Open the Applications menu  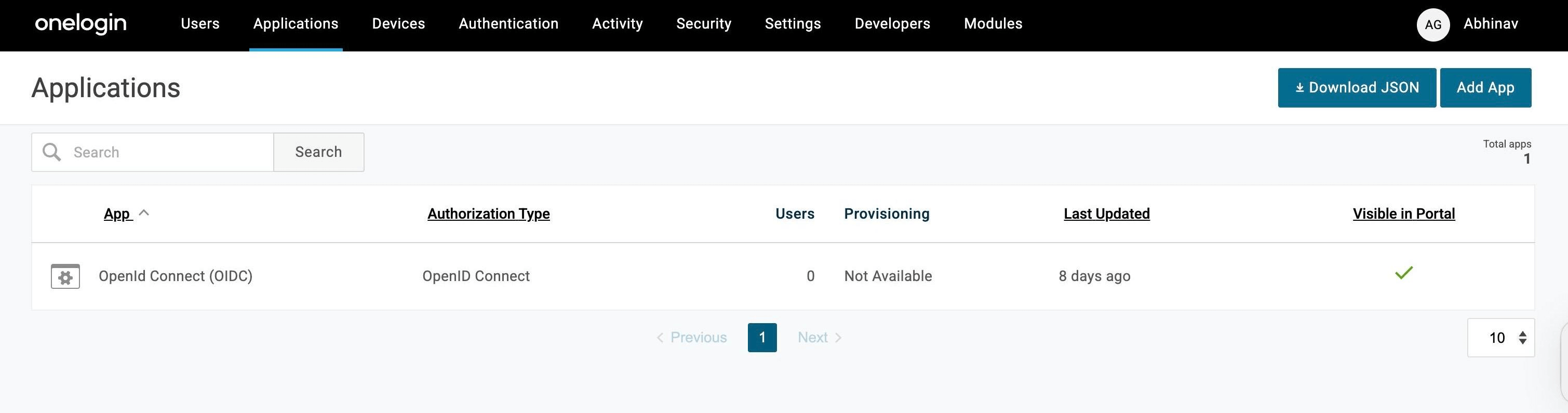click(x=296, y=24)
